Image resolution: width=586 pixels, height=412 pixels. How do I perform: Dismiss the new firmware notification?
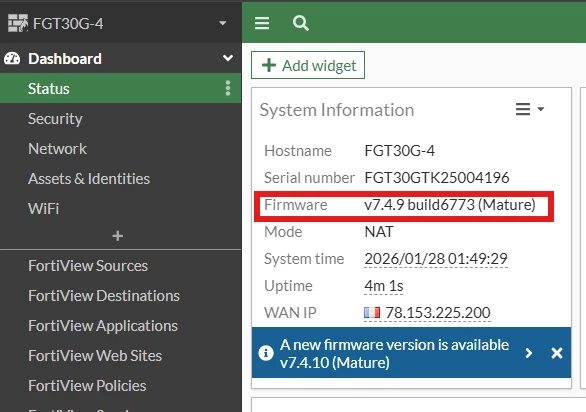(x=557, y=353)
